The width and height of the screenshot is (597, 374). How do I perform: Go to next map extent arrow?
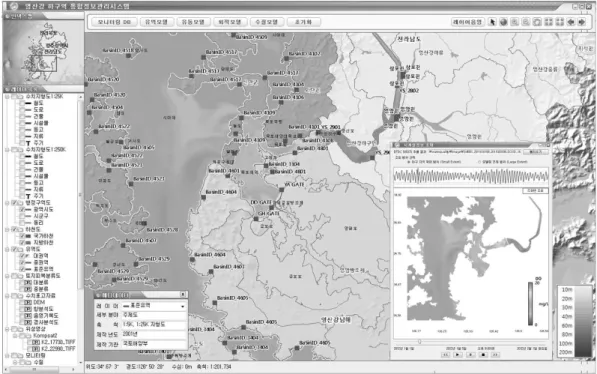coord(581,22)
